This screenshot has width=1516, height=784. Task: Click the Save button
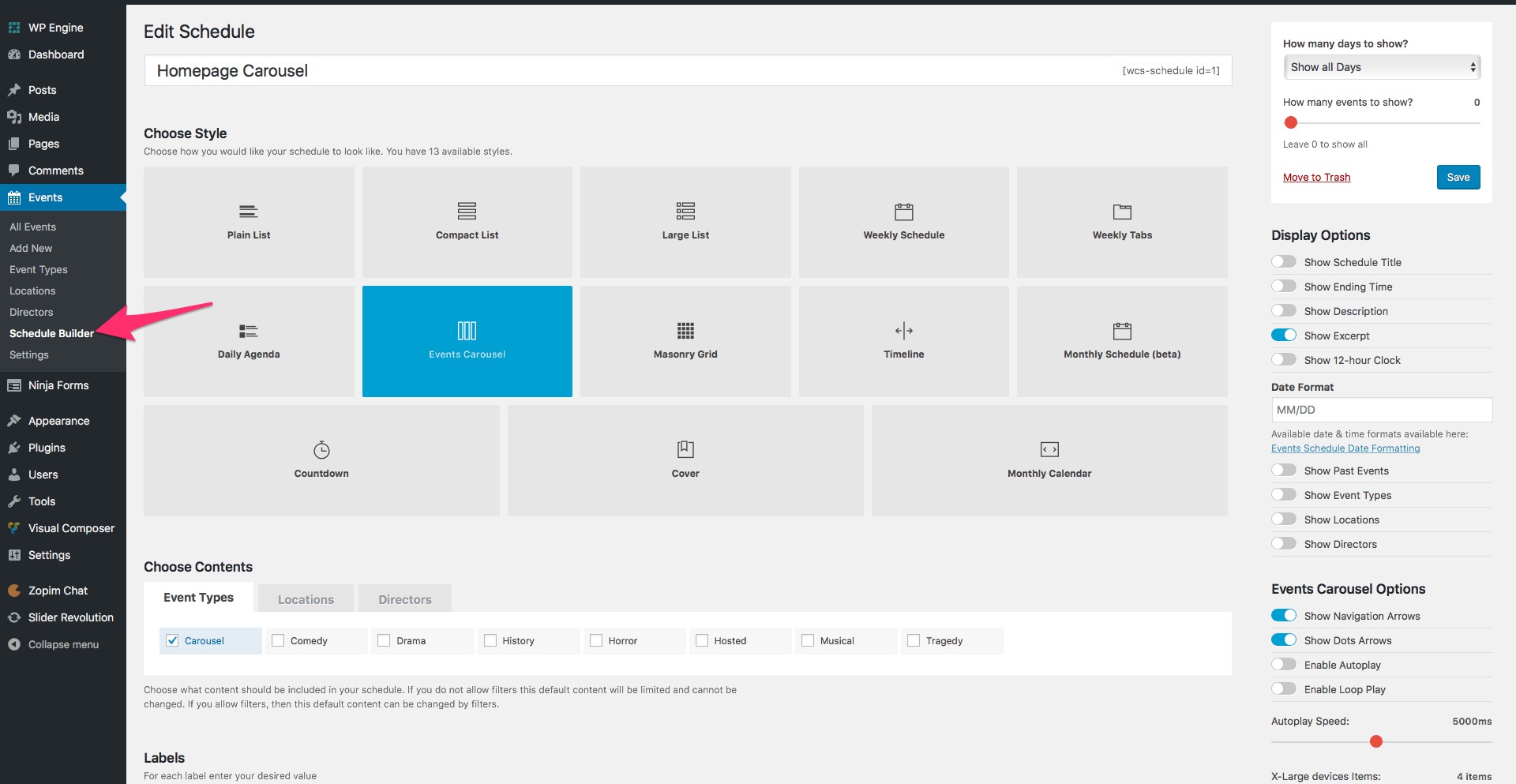point(1458,177)
